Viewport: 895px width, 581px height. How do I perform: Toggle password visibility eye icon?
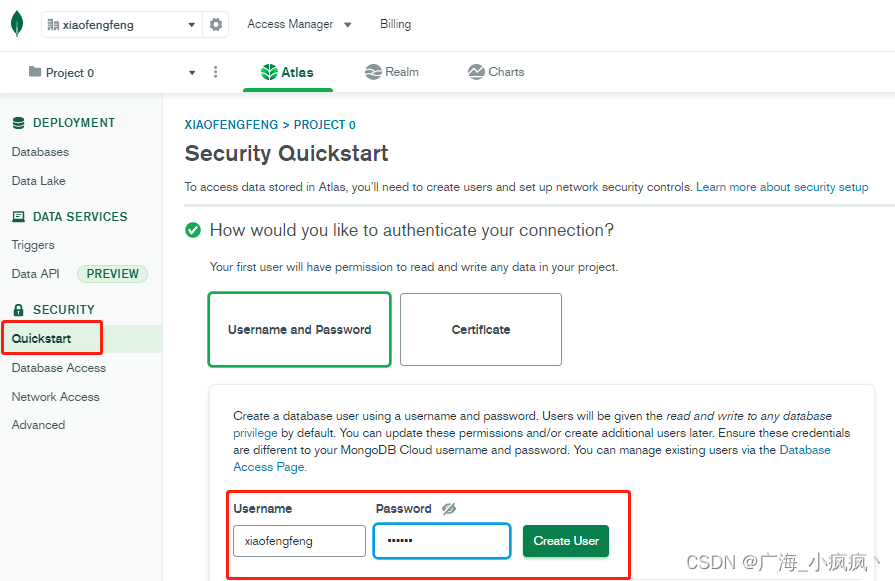(x=449, y=509)
